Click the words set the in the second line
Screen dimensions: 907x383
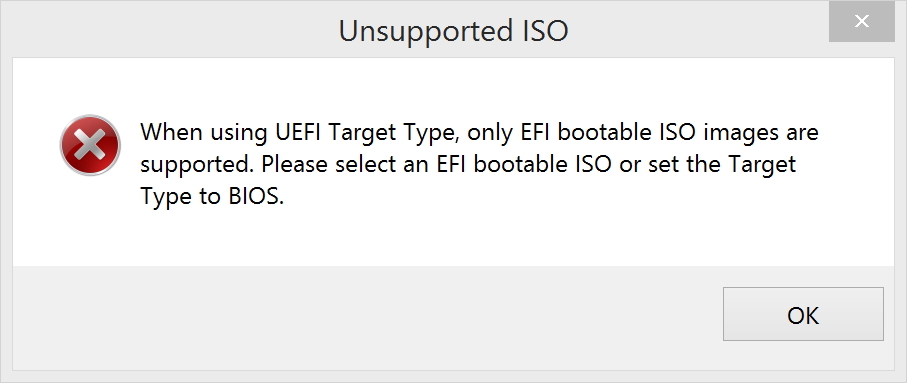click(683, 165)
